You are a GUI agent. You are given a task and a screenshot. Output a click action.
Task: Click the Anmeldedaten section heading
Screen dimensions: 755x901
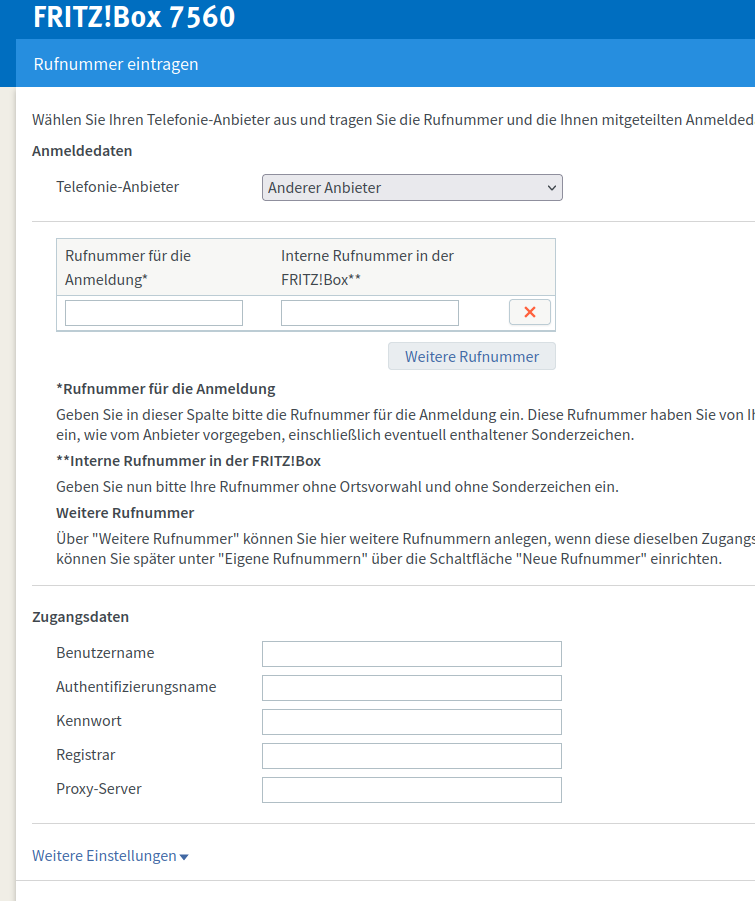click(82, 151)
